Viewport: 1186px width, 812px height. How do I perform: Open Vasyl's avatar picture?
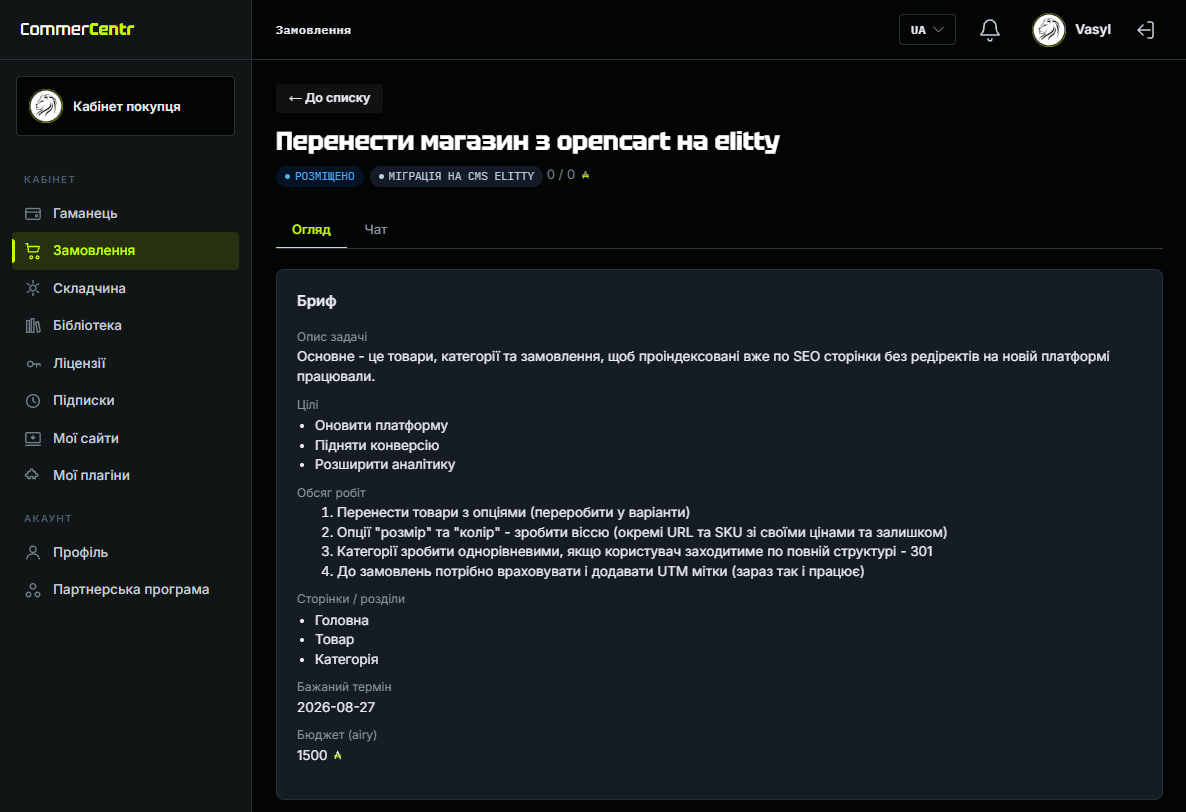tap(1048, 29)
